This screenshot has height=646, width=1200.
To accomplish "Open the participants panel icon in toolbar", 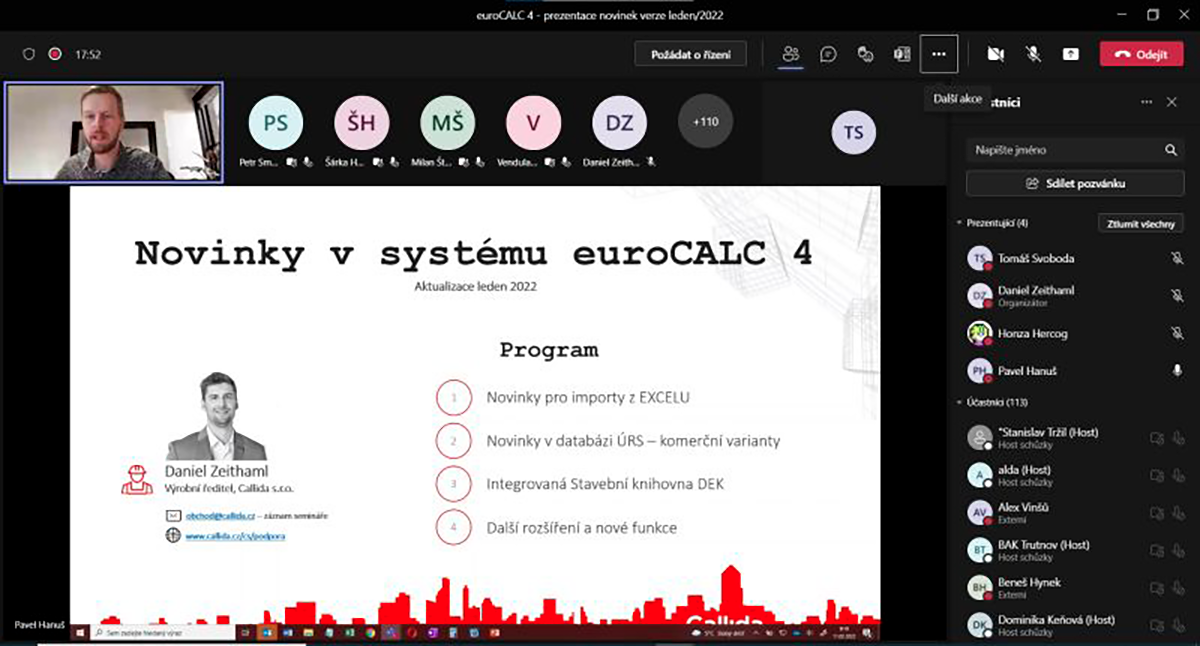I will pyautogui.click(x=791, y=54).
